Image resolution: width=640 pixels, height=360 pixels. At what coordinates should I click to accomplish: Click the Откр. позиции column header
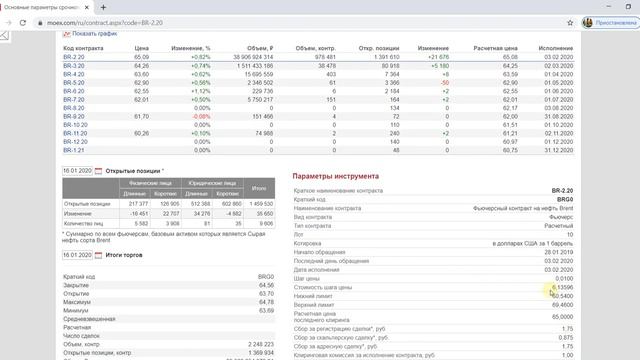379,48
